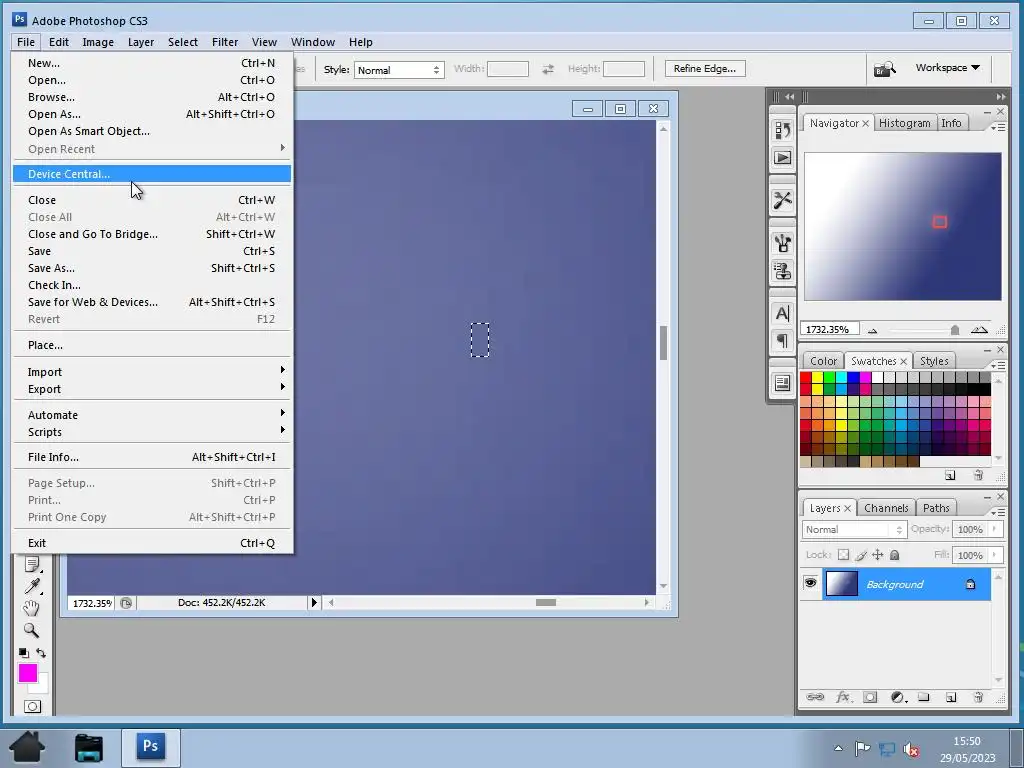Open document status bar arrow menu
1024x768 pixels.
[314, 602]
